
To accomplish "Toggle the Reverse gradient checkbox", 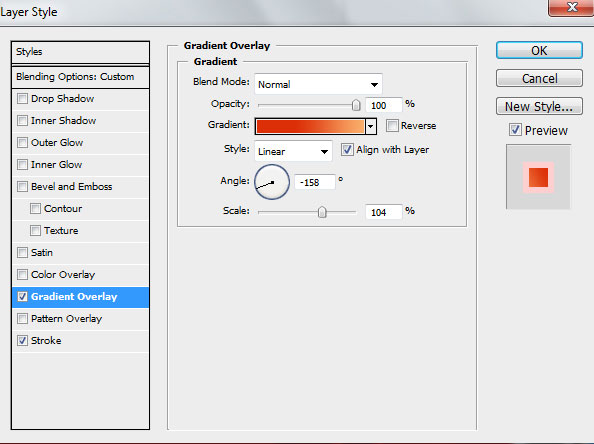I will 392,125.
